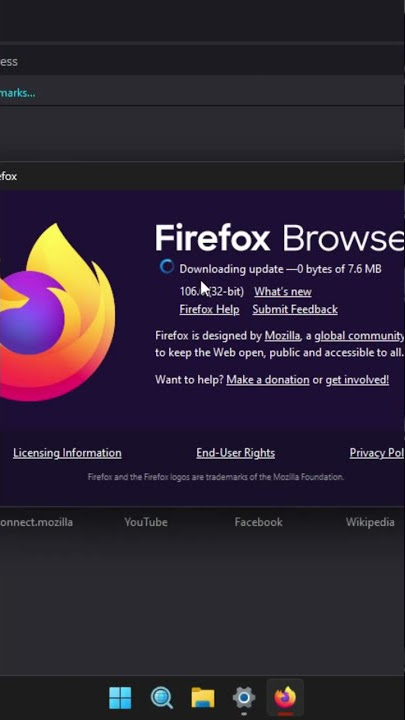Click the bookmarks link in the toolbar

tap(17, 93)
